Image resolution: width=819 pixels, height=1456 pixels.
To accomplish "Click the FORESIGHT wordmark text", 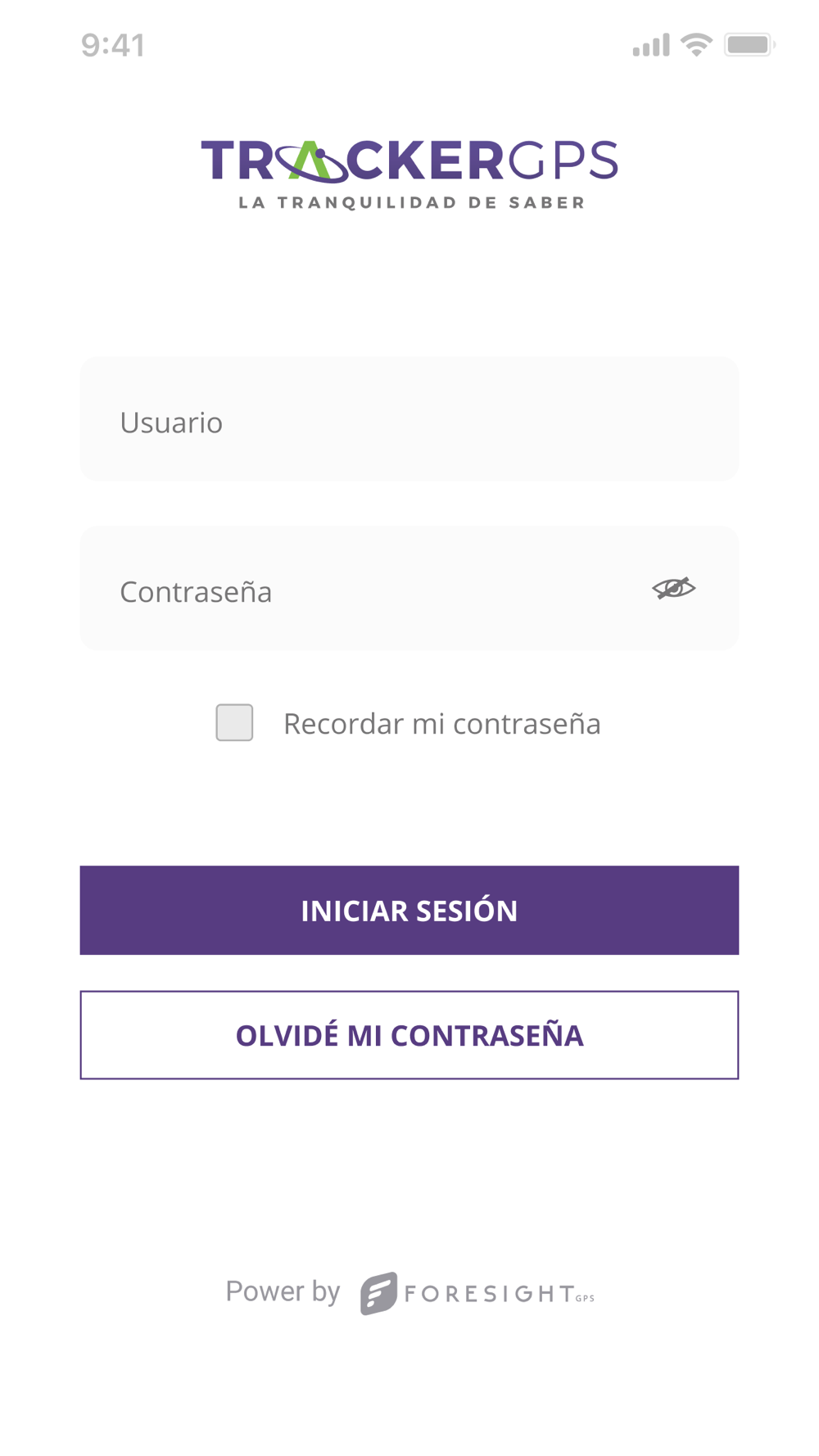I will (x=489, y=1294).
